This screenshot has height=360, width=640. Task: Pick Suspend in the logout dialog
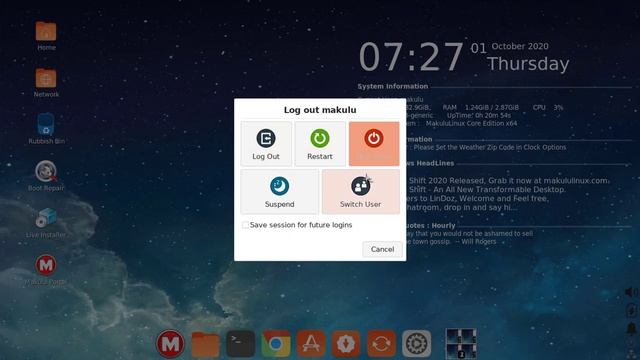click(x=280, y=191)
